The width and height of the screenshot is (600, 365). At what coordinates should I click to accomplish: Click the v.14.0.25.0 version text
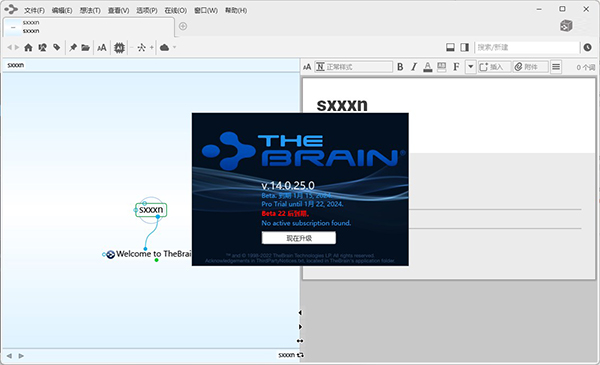tap(288, 186)
